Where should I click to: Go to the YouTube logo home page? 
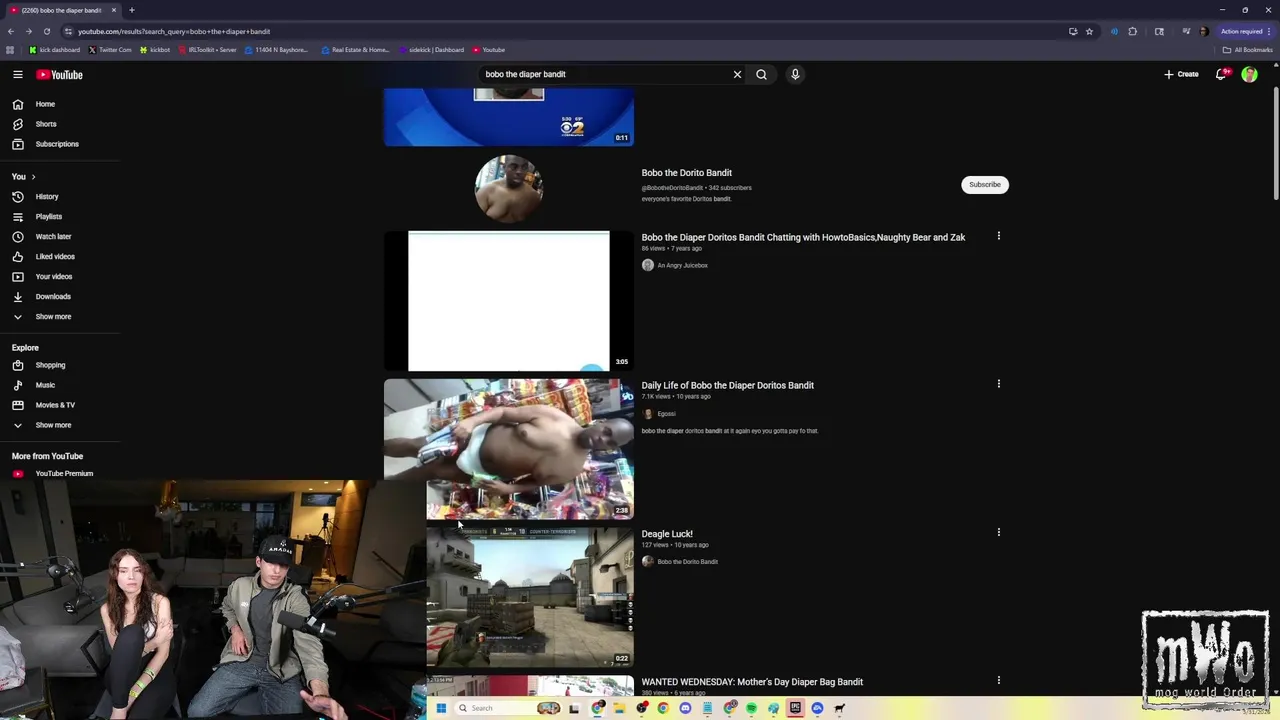[x=60, y=74]
